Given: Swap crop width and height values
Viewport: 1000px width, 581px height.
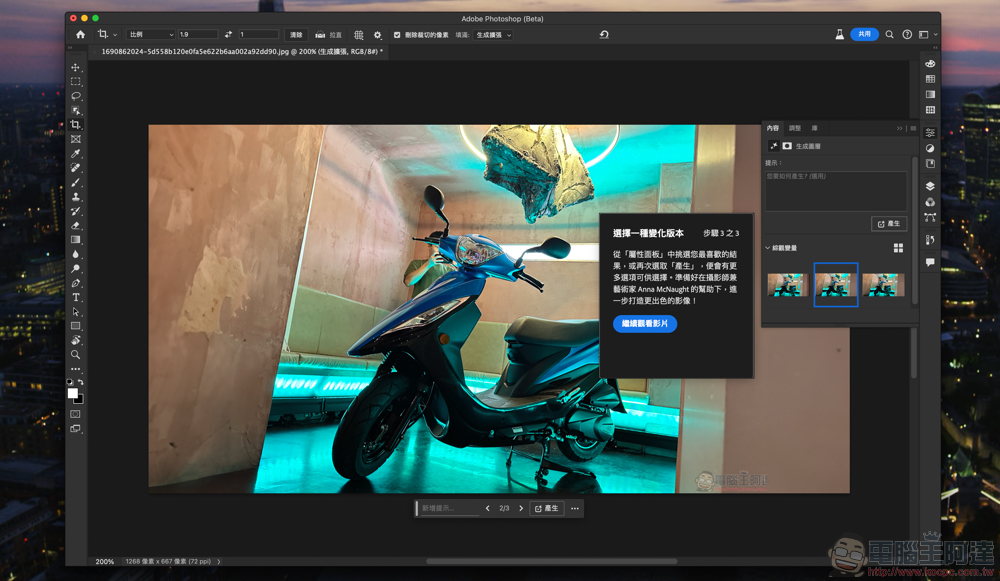Looking at the screenshot, I should point(228,34).
